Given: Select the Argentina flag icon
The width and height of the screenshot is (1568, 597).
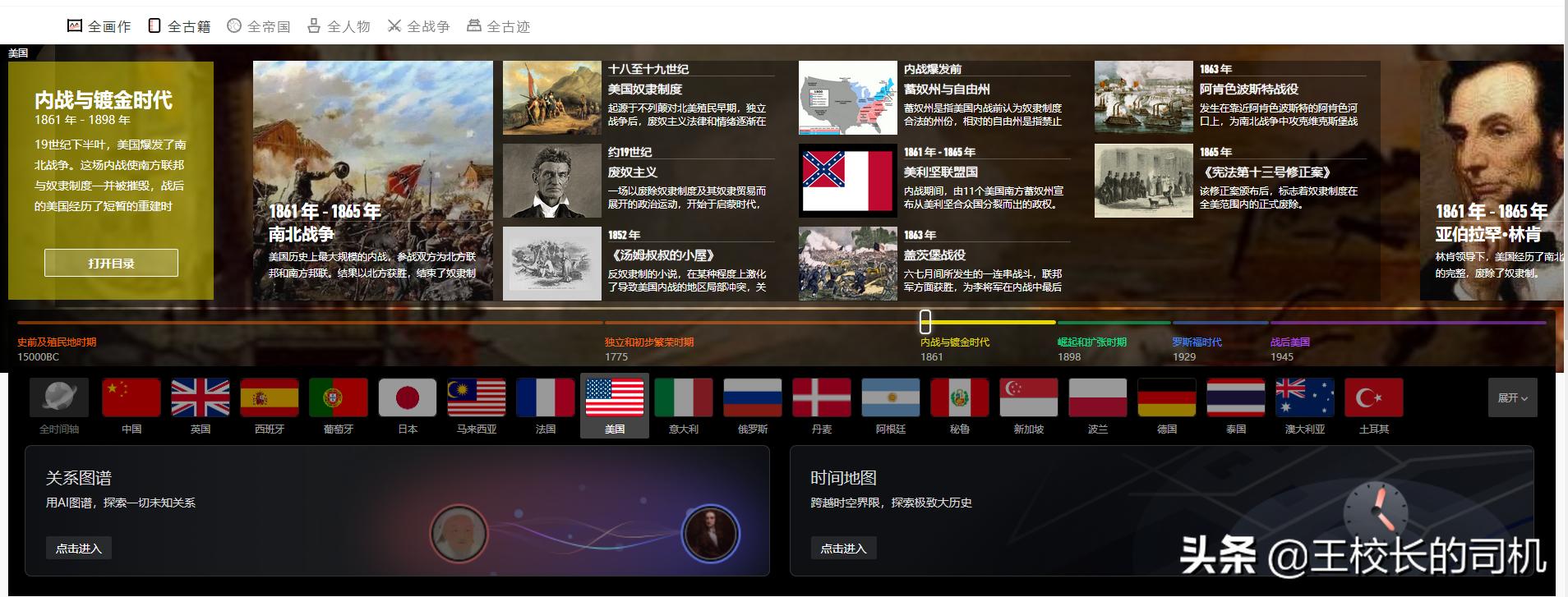Looking at the screenshot, I should 891,398.
